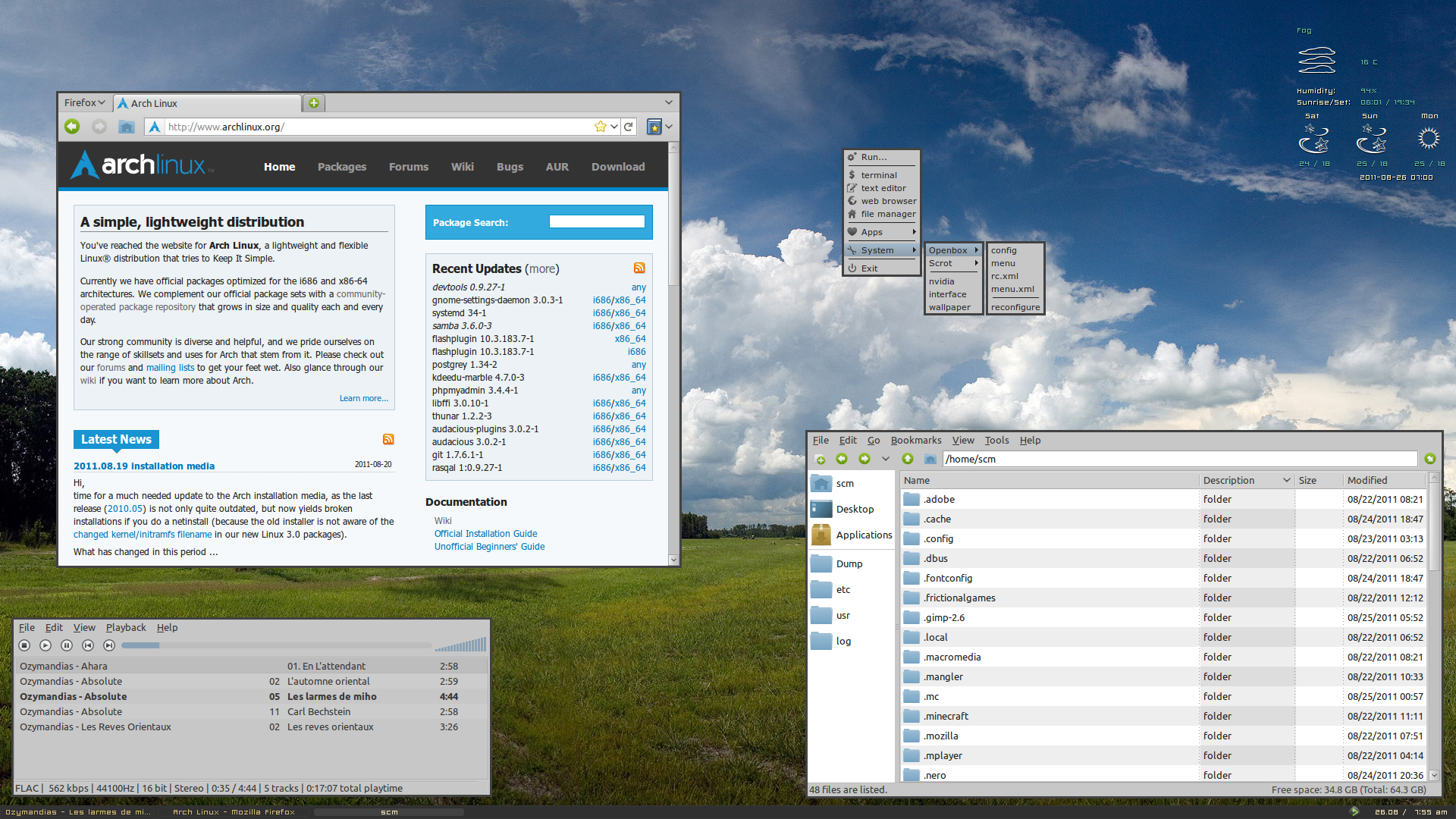Open Playback menu in music player
This screenshot has width=1456, height=819.
click(x=126, y=627)
